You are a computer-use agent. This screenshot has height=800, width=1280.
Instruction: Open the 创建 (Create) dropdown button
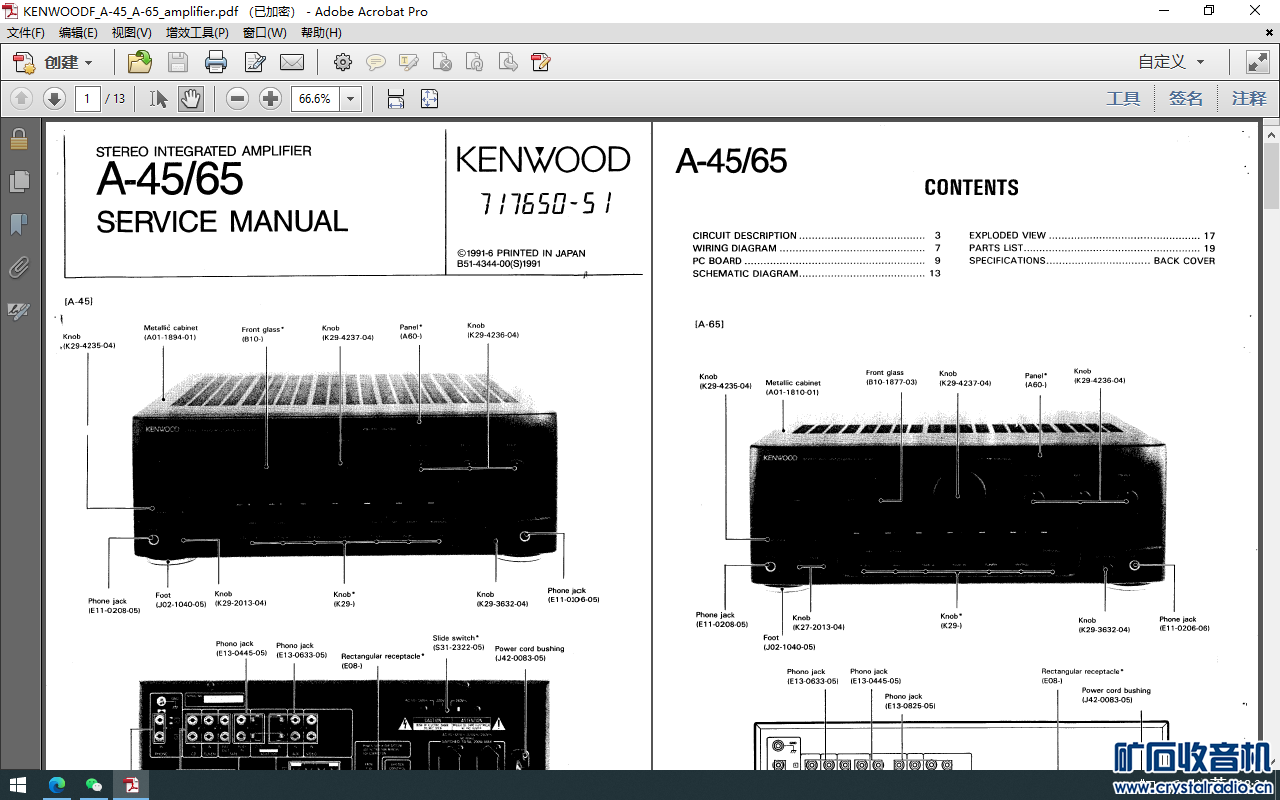pyautogui.click(x=53, y=62)
